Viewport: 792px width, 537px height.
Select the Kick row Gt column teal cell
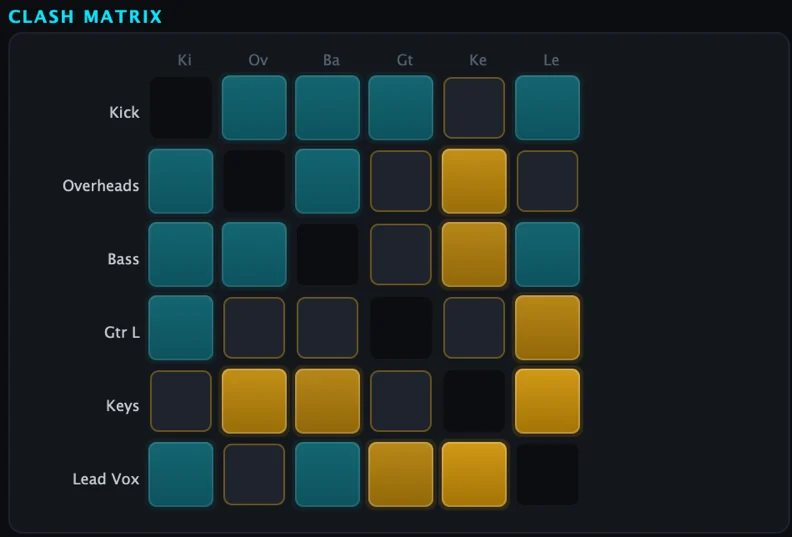(x=401, y=108)
